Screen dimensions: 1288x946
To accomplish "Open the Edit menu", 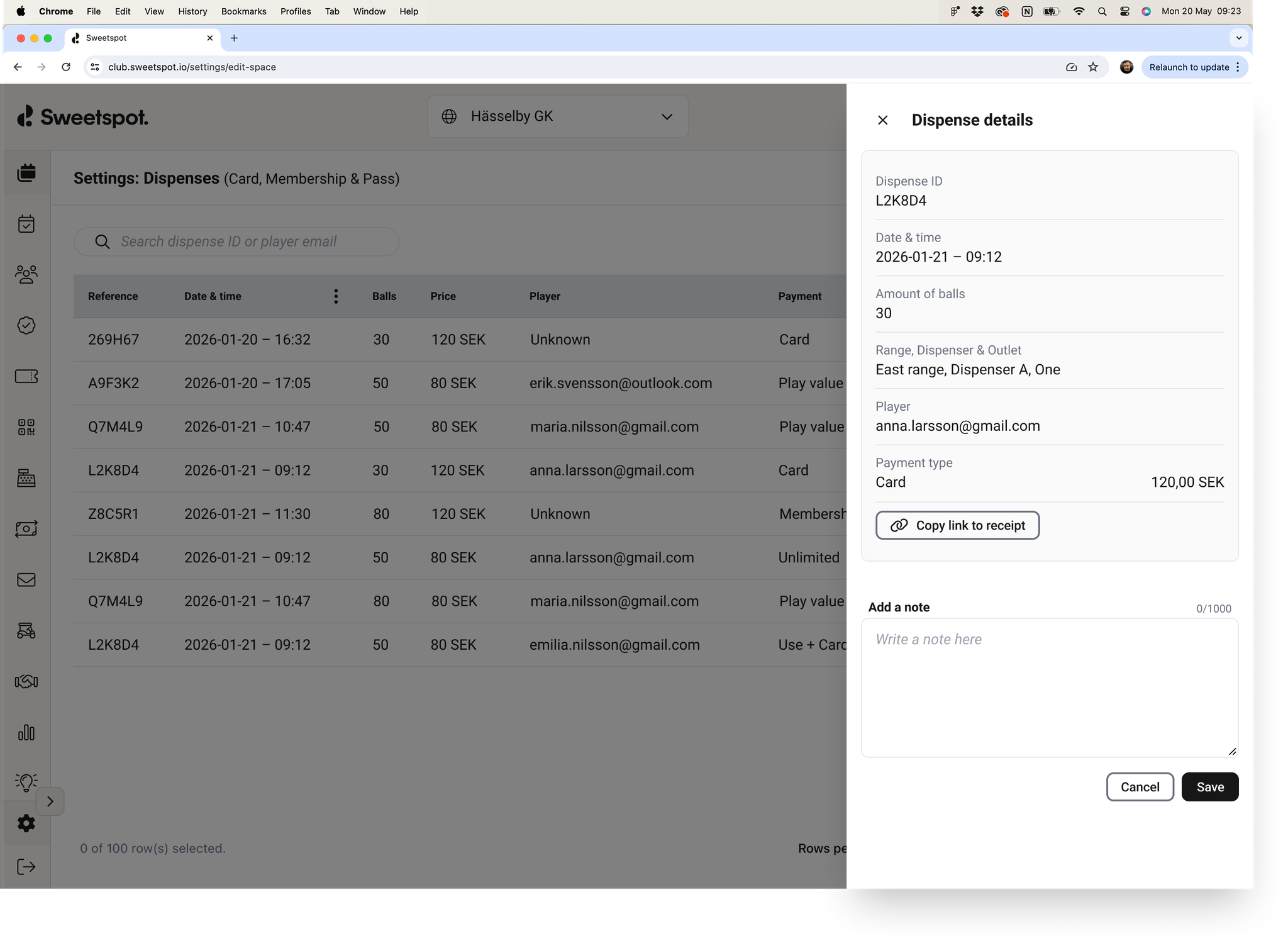I will [x=123, y=11].
